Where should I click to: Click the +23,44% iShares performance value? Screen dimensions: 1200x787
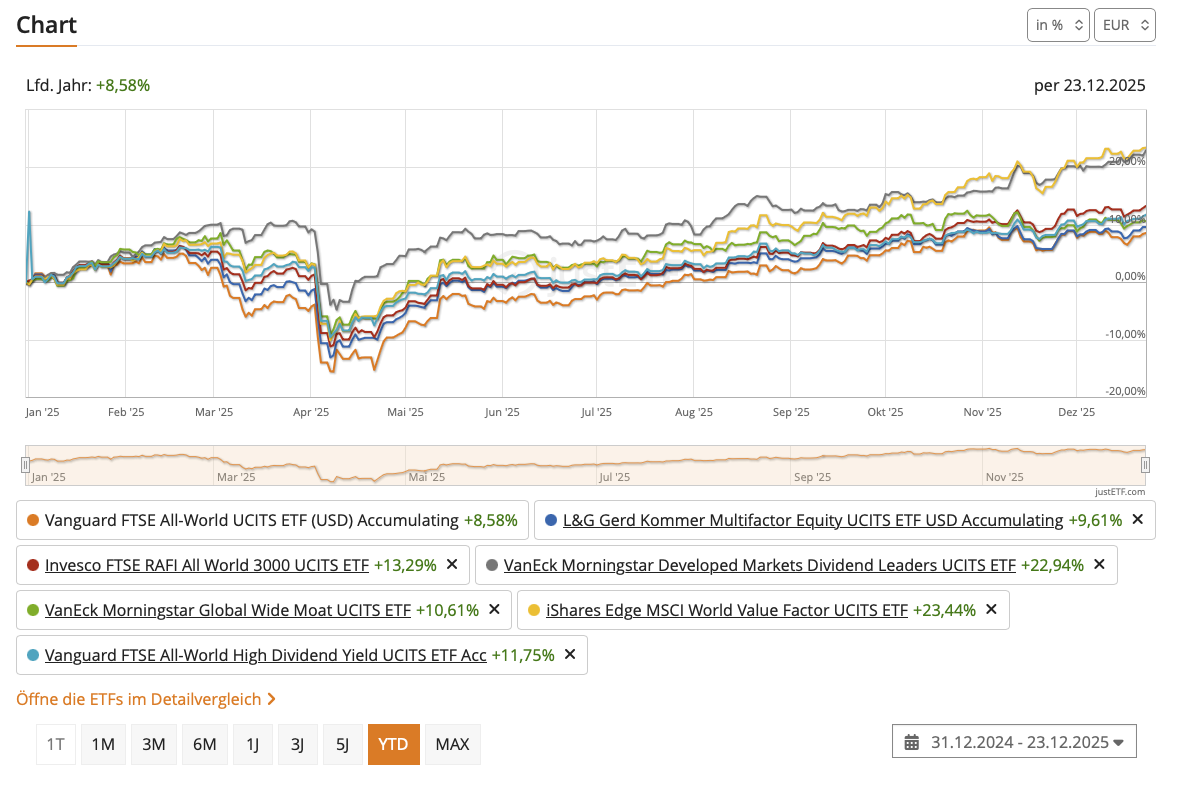[x=944, y=610]
